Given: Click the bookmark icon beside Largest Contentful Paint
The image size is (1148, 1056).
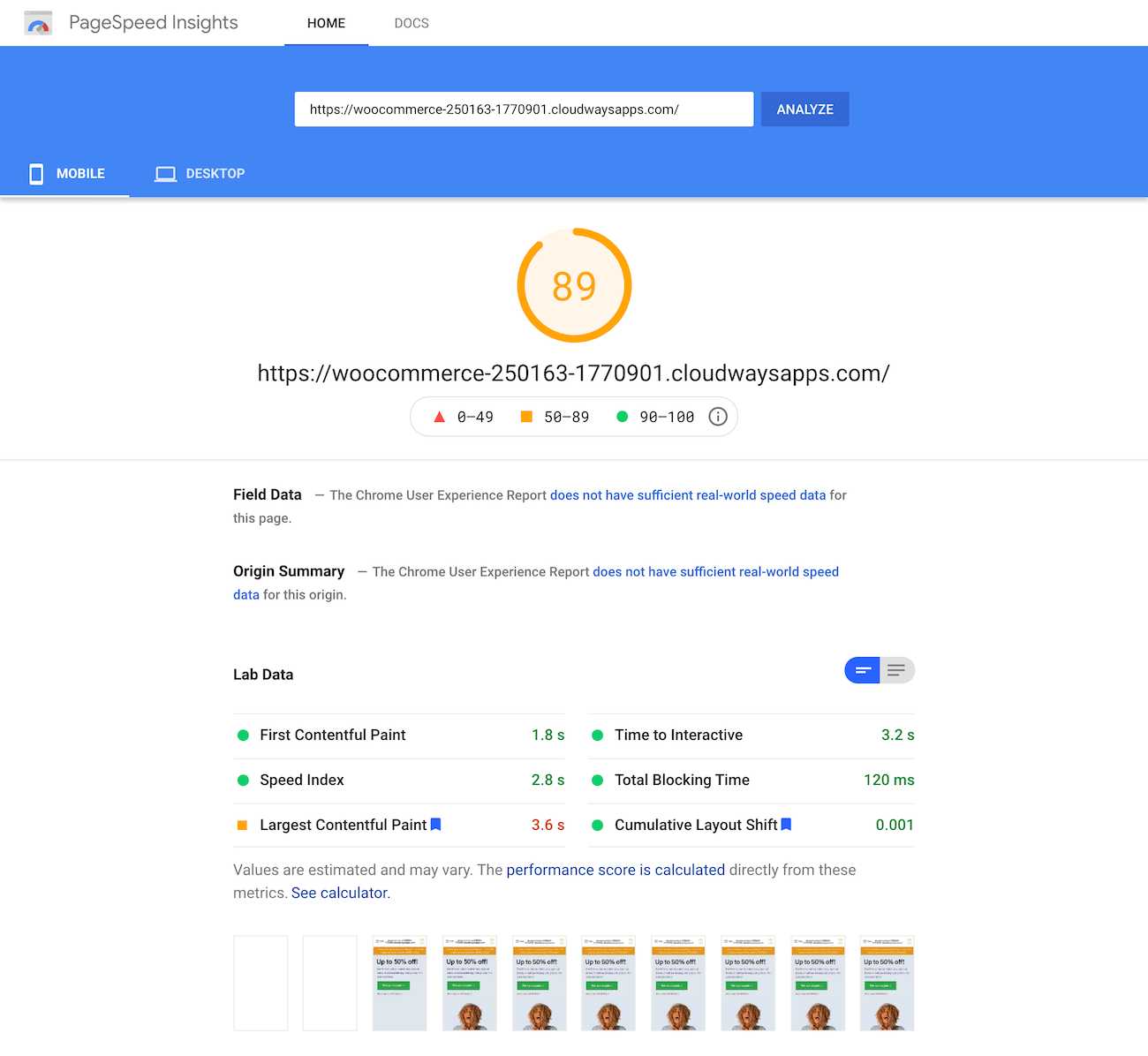Looking at the screenshot, I should click(435, 824).
